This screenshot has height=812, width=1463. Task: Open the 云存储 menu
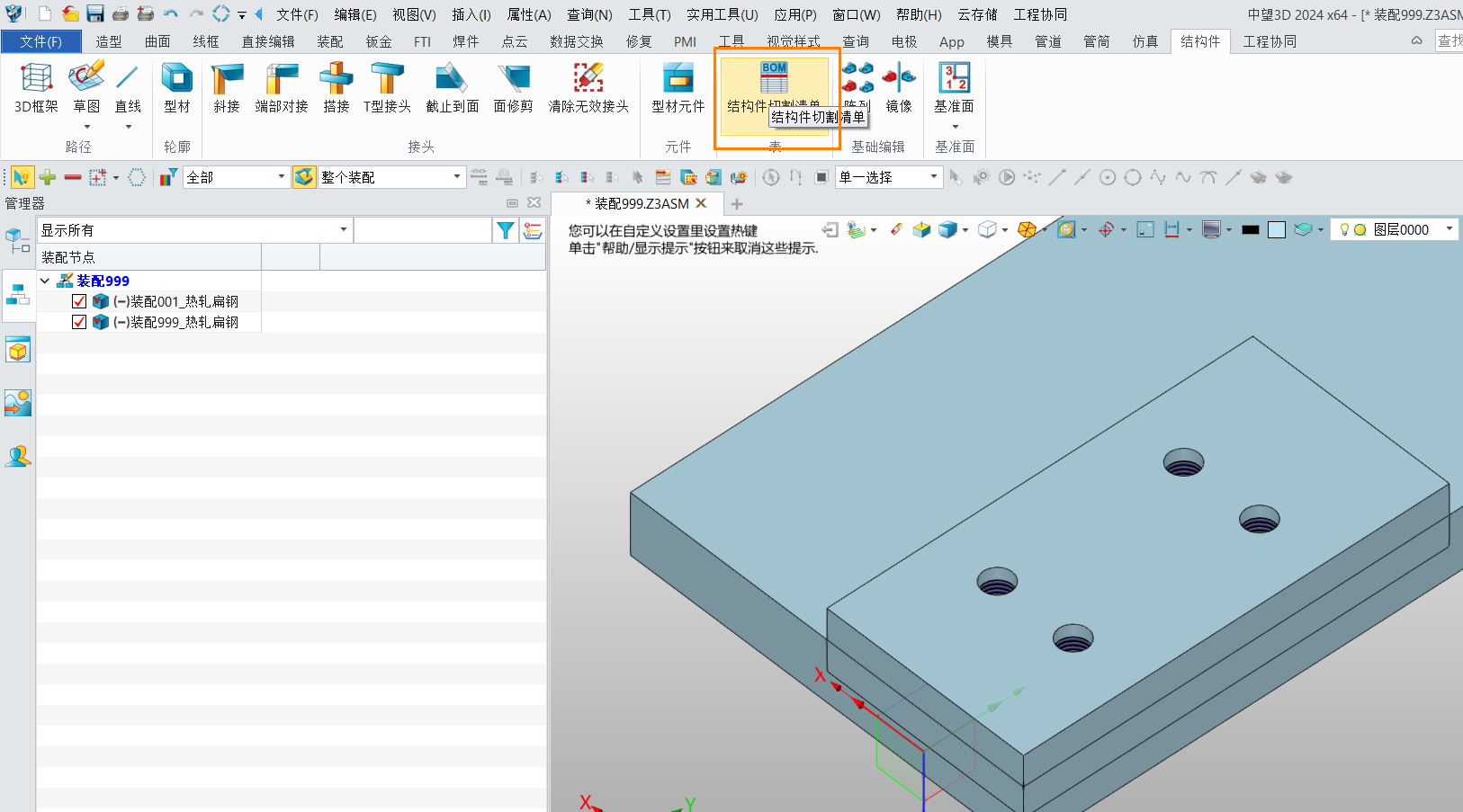(978, 14)
